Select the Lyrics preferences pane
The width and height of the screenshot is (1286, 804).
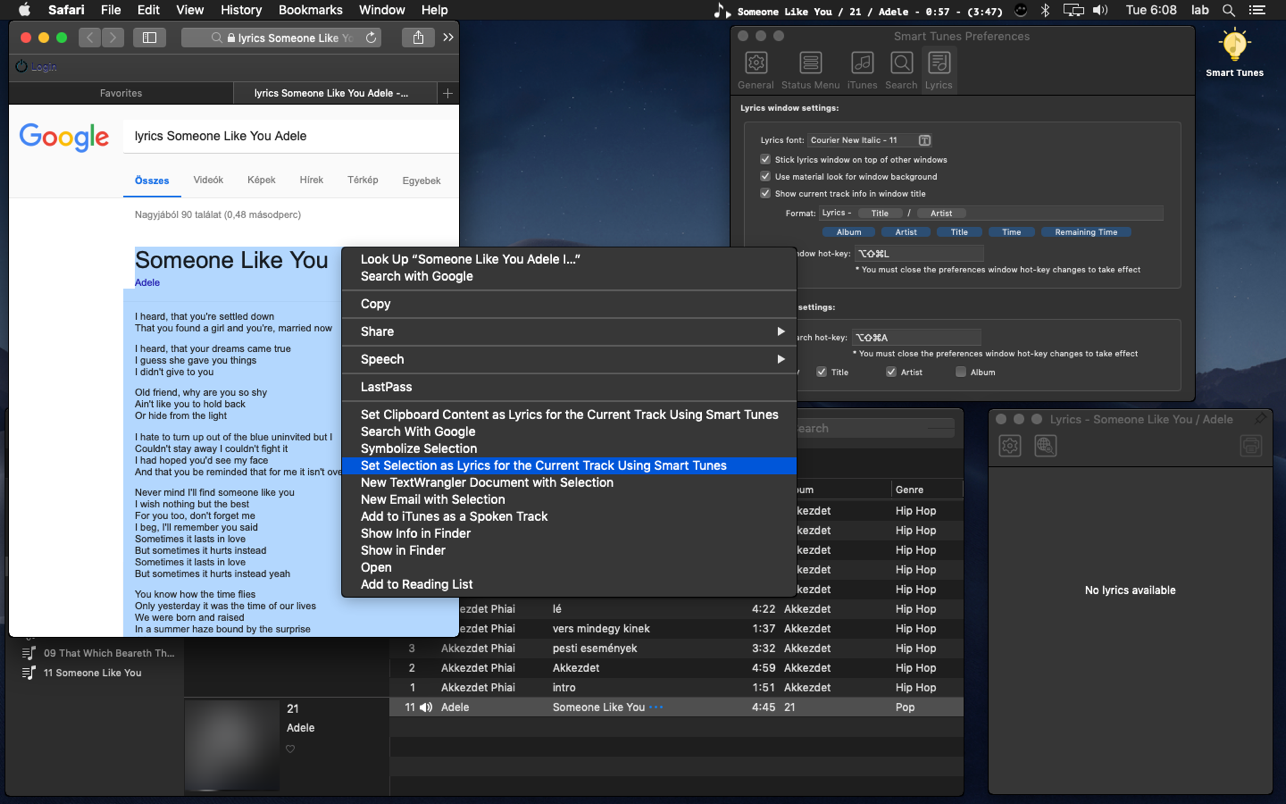coord(938,70)
